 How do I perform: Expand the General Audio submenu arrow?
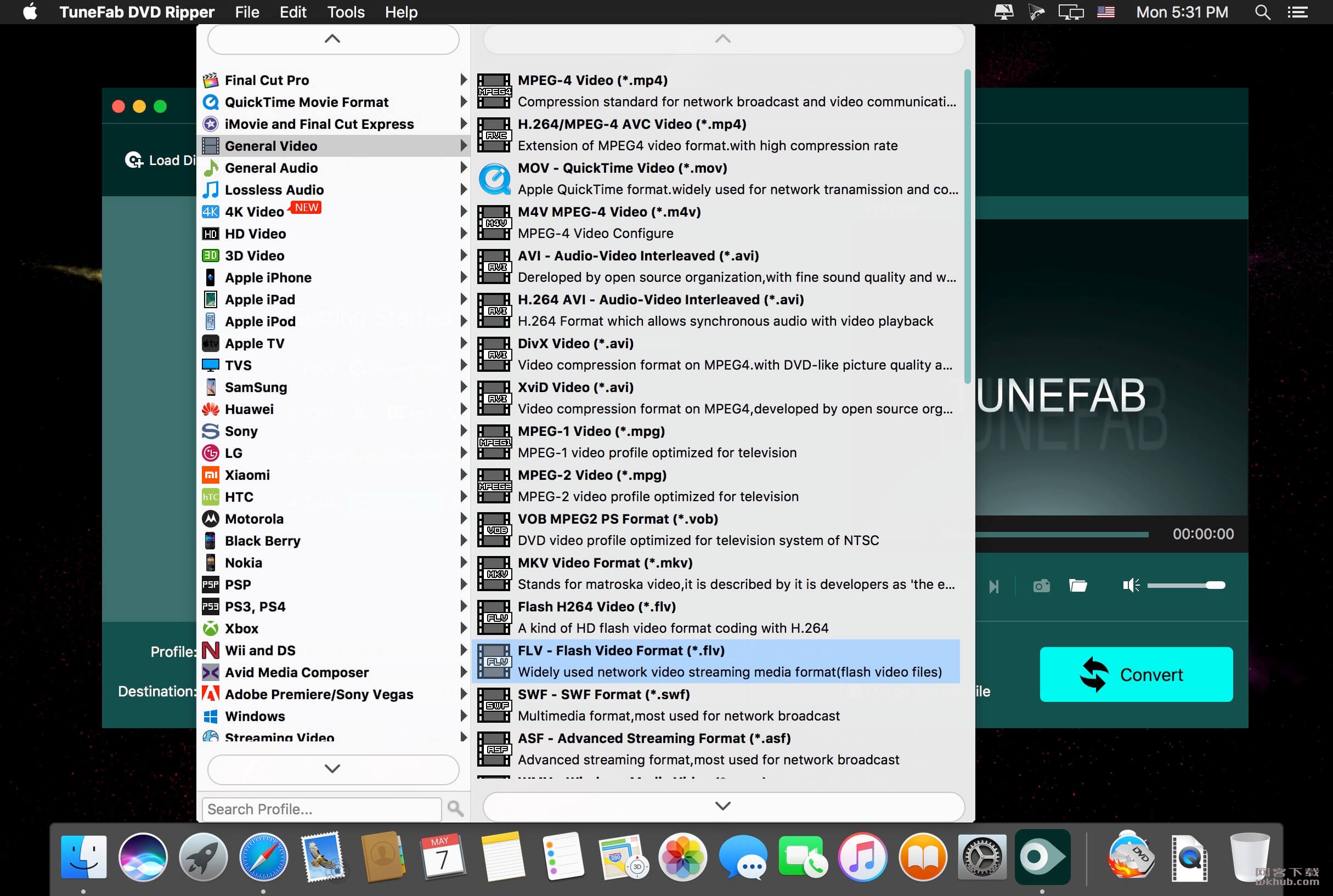click(464, 167)
